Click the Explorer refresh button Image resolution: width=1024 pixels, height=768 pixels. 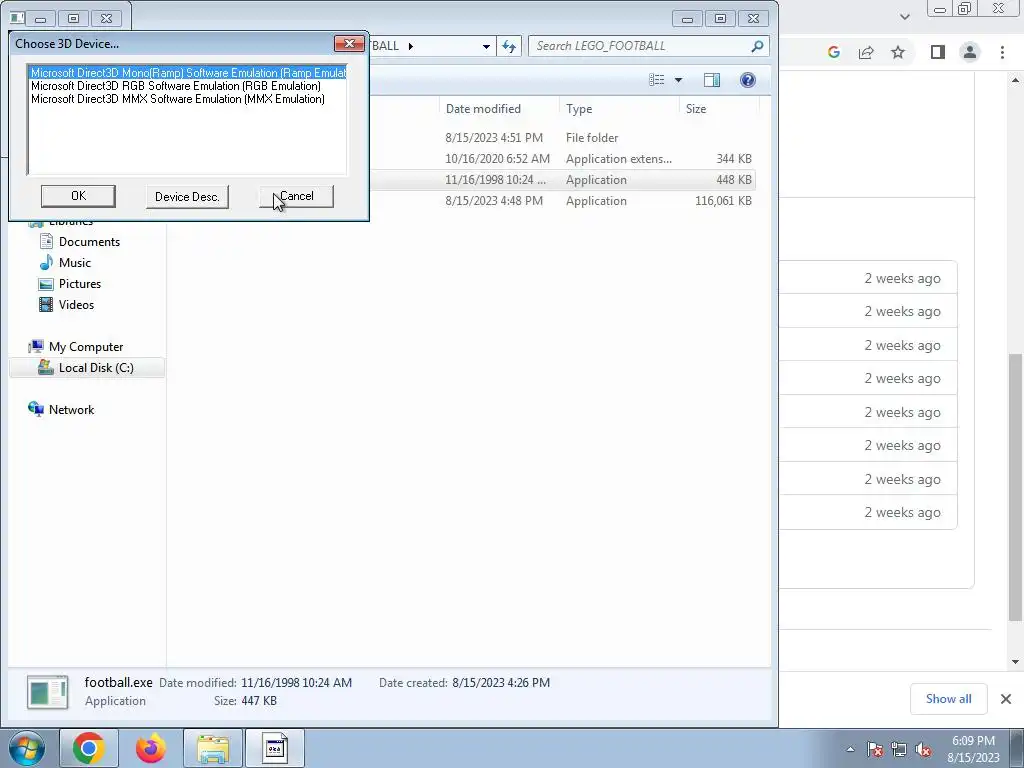tap(509, 46)
